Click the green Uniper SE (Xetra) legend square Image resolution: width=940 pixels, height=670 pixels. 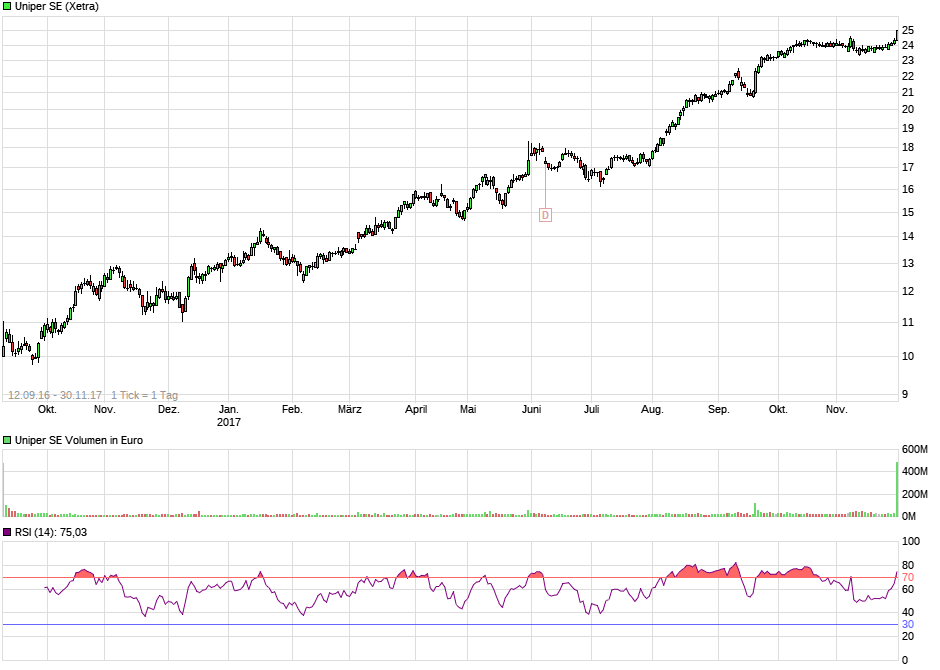coord(7,7)
